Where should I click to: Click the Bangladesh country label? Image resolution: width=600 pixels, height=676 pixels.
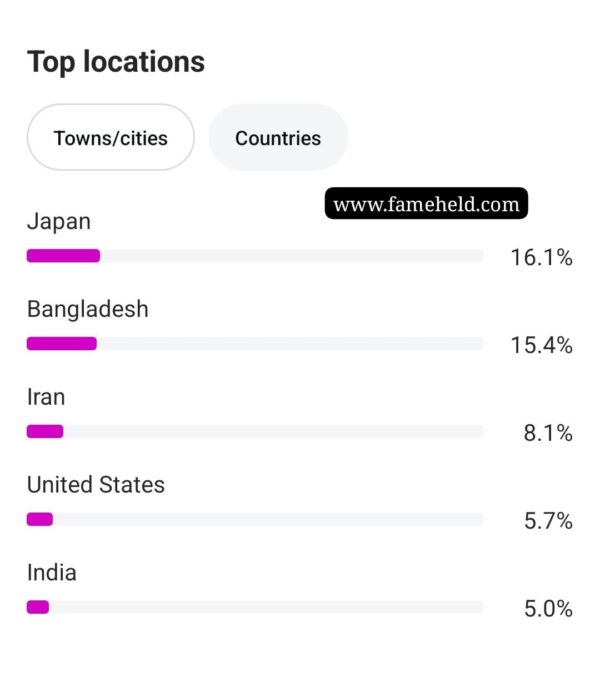[87, 309]
